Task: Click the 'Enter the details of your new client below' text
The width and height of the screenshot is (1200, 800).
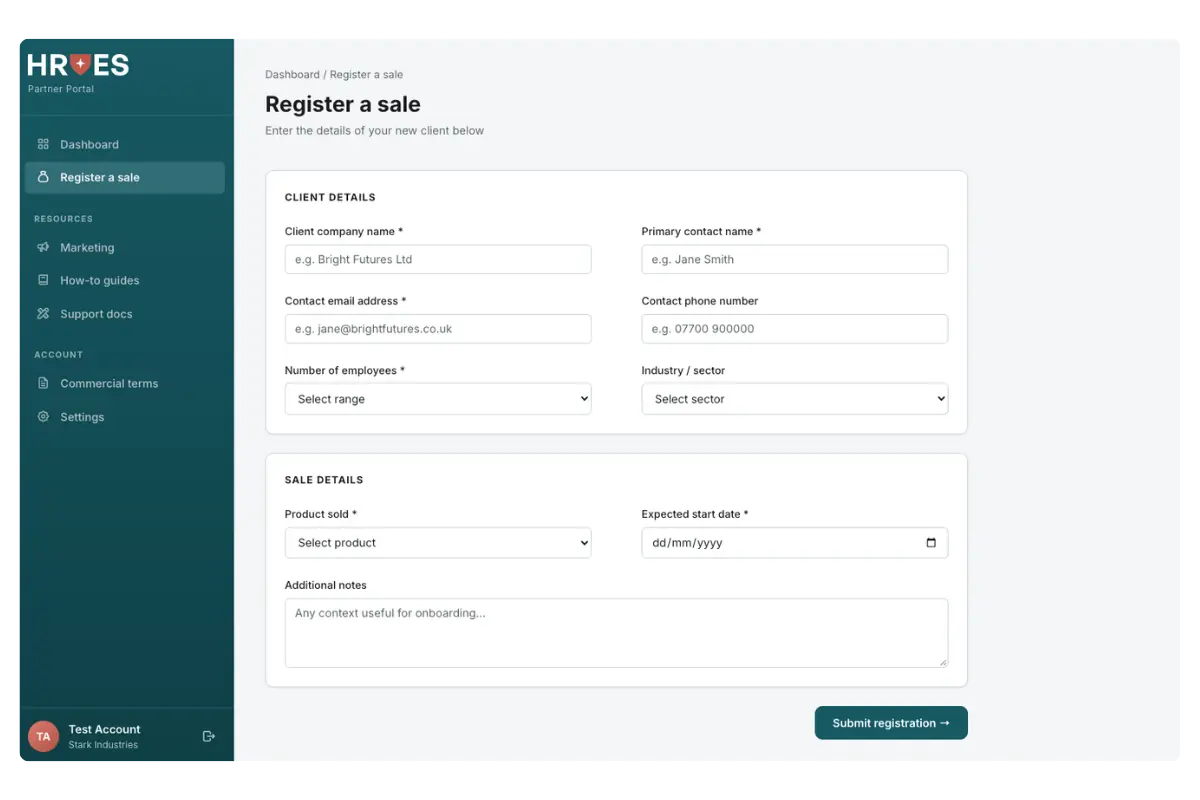Action: click(x=374, y=131)
